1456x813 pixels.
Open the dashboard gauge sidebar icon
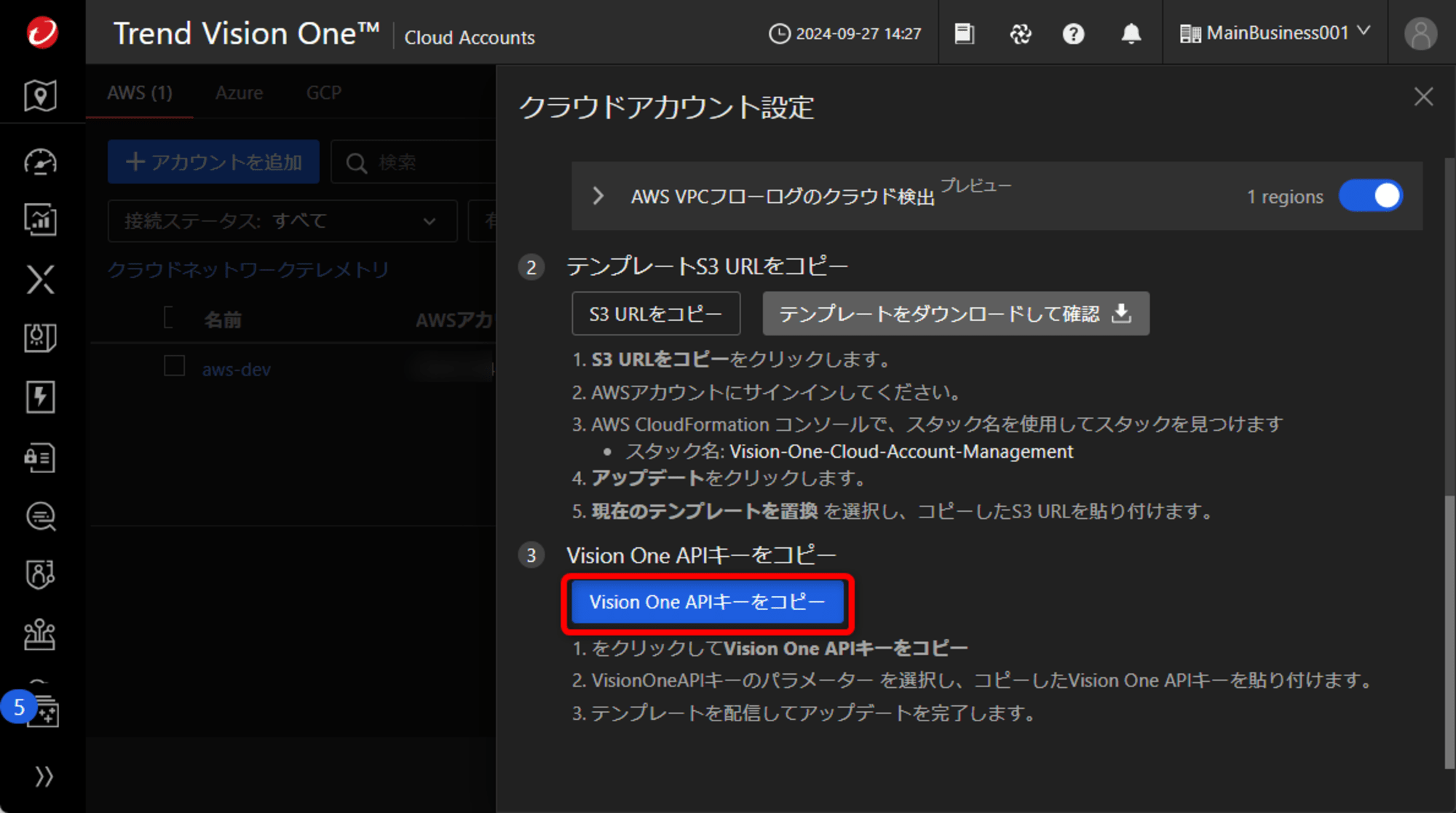pos(40,162)
